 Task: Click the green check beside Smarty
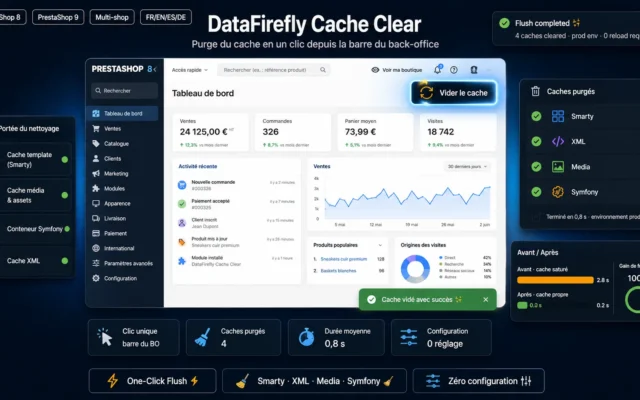(x=536, y=116)
